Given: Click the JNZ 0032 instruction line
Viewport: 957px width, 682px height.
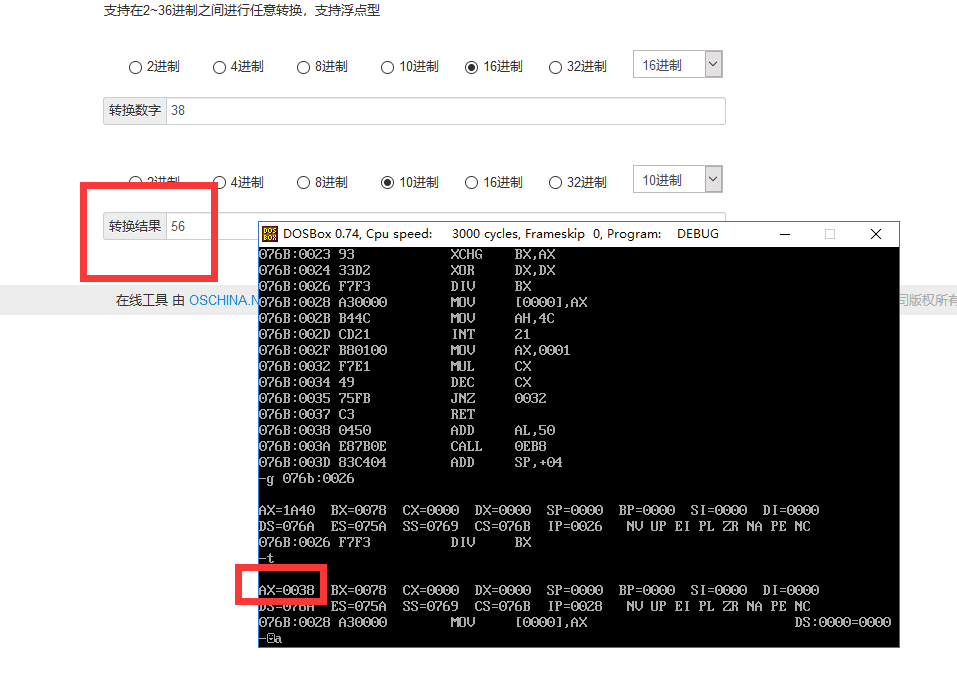Looking at the screenshot, I should (403, 398).
